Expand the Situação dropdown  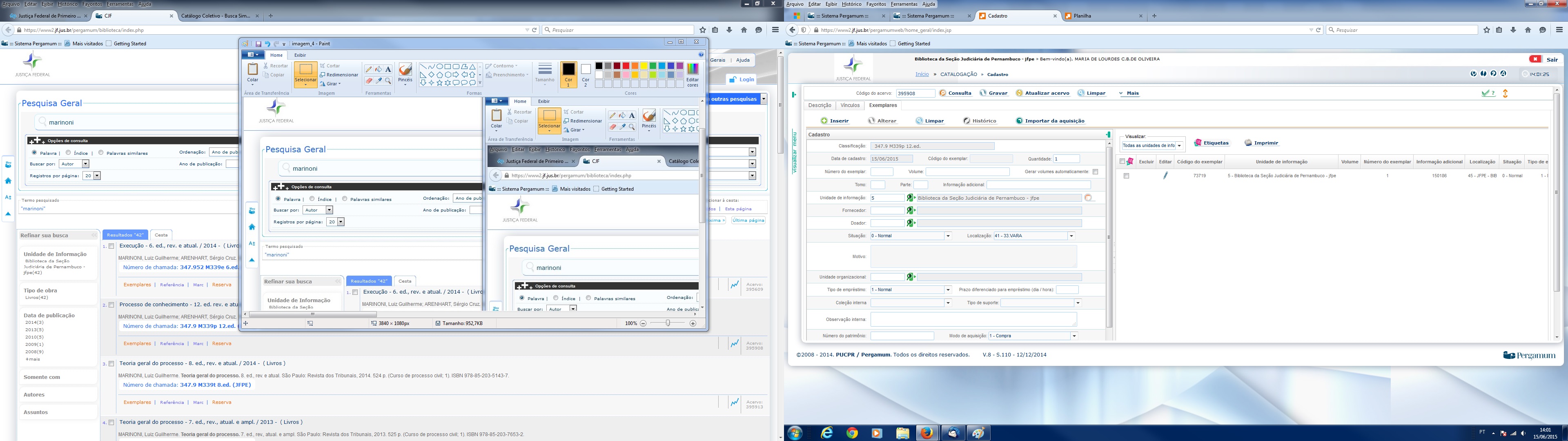click(x=948, y=236)
